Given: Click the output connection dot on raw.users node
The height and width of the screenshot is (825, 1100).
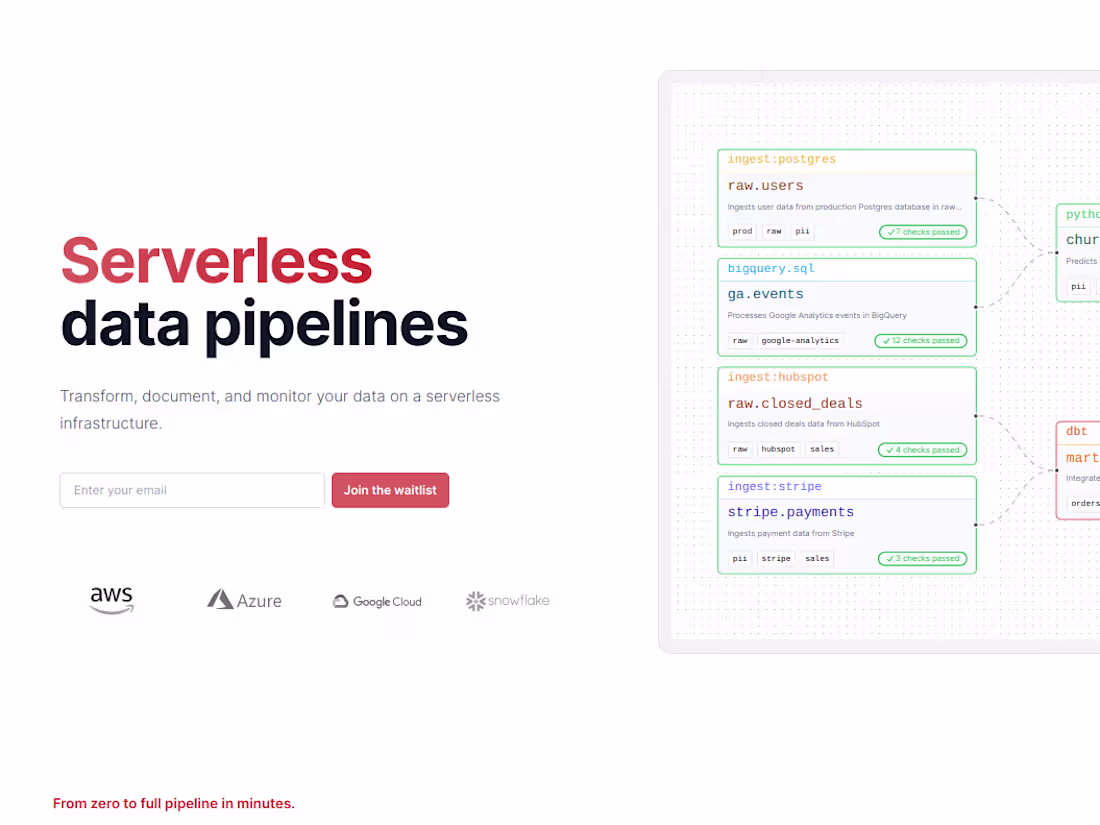Looking at the screenshot, I should 977,197.
